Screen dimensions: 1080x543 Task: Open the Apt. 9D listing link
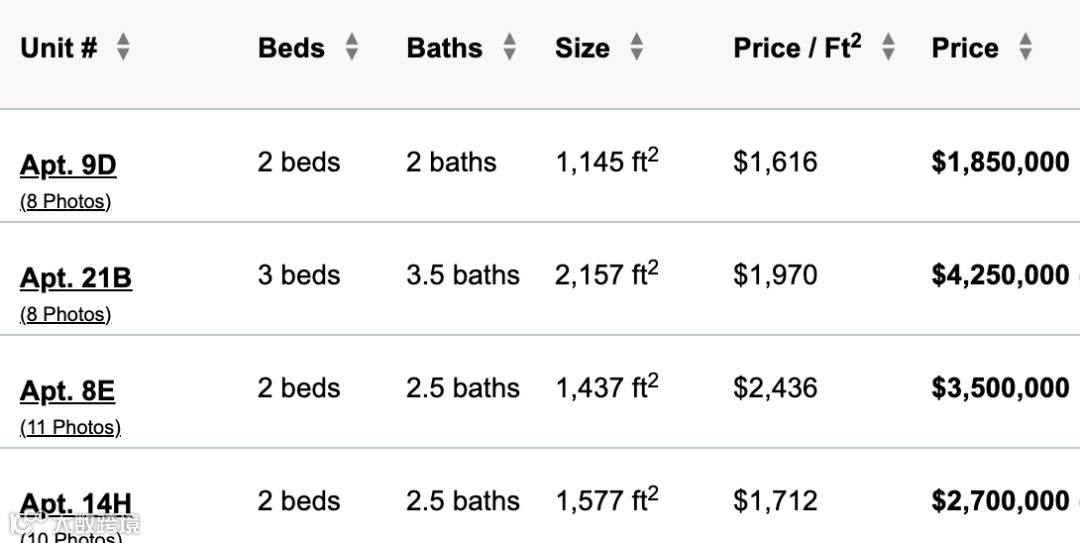click(68, 165)
